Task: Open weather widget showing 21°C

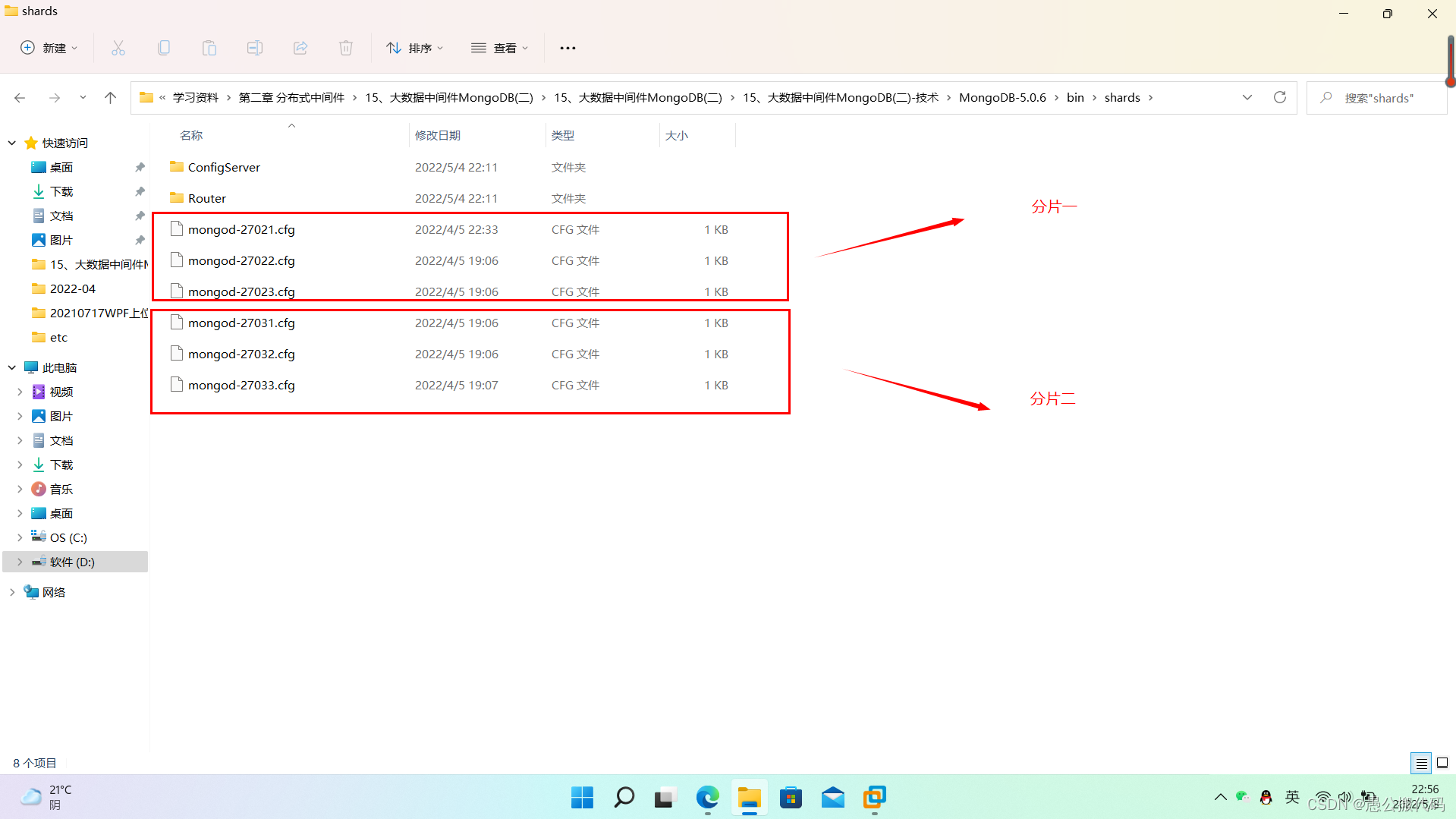Action: tap(46, 797)
